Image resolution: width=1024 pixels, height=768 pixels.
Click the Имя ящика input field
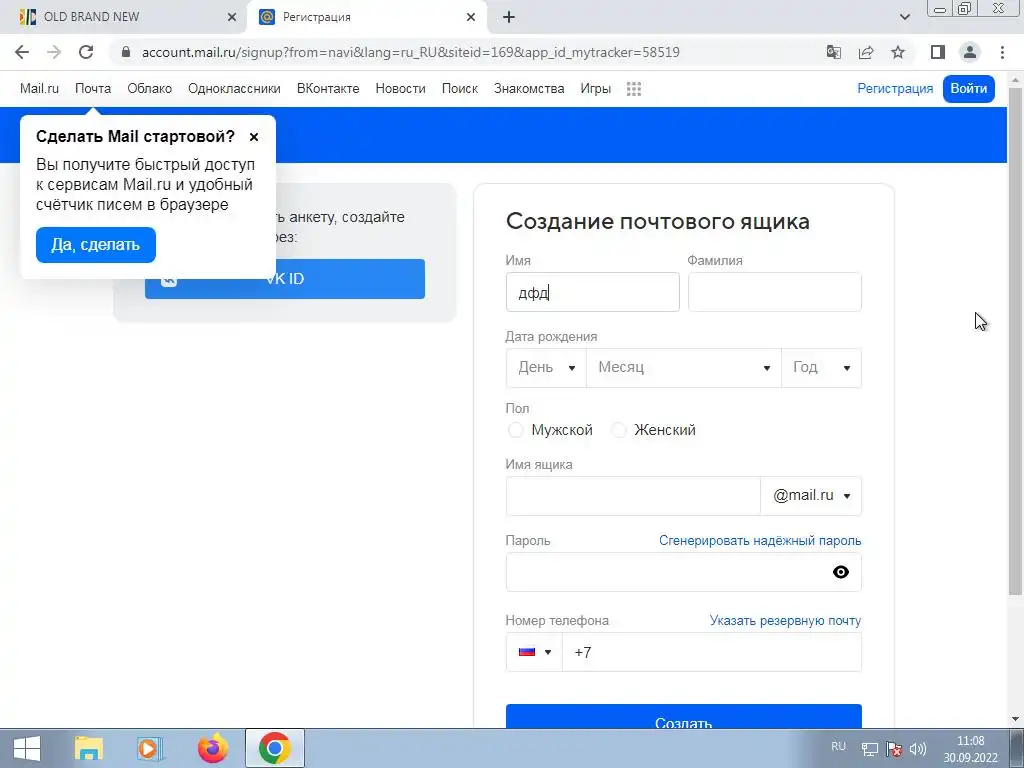pyautogui.click(x=633, y=496)
